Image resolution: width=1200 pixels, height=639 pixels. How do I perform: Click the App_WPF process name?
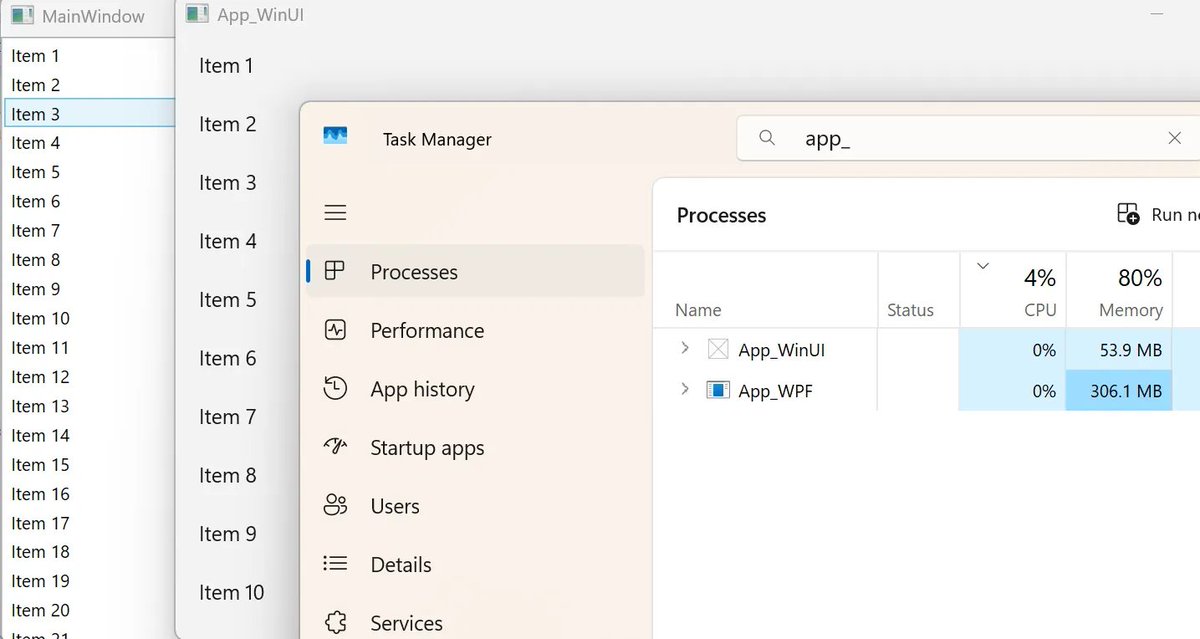775,391
